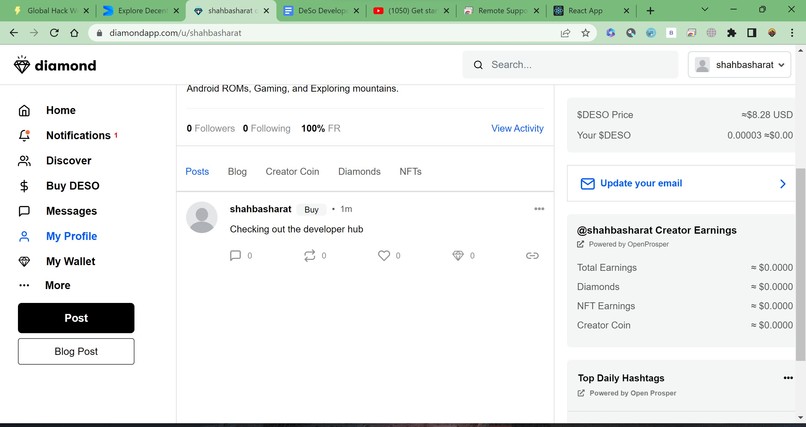Switch to the Remote Suppo browser tab

pyautogui.click(x=501, y=11)
